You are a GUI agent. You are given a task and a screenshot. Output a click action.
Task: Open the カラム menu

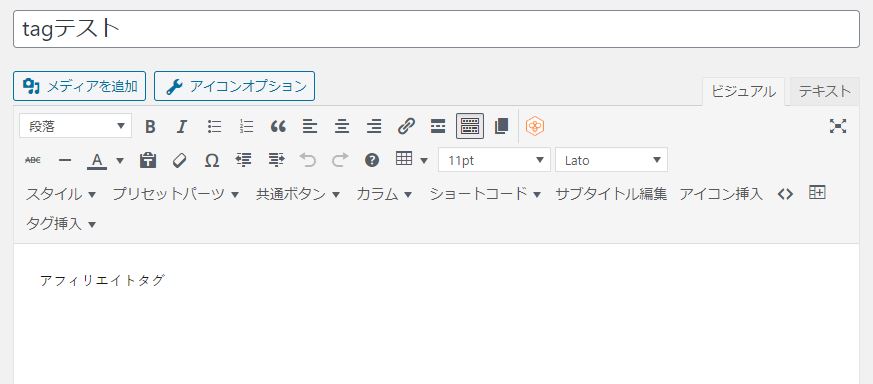click(384, 194)
